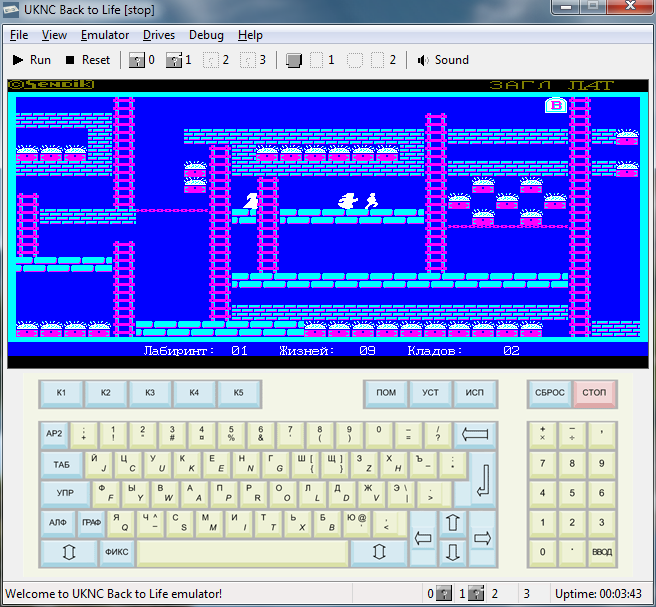The width and height of the screenshot is (656, 607).
Task: Click drive 0 indicator in status bar
Action: [439, 594]
